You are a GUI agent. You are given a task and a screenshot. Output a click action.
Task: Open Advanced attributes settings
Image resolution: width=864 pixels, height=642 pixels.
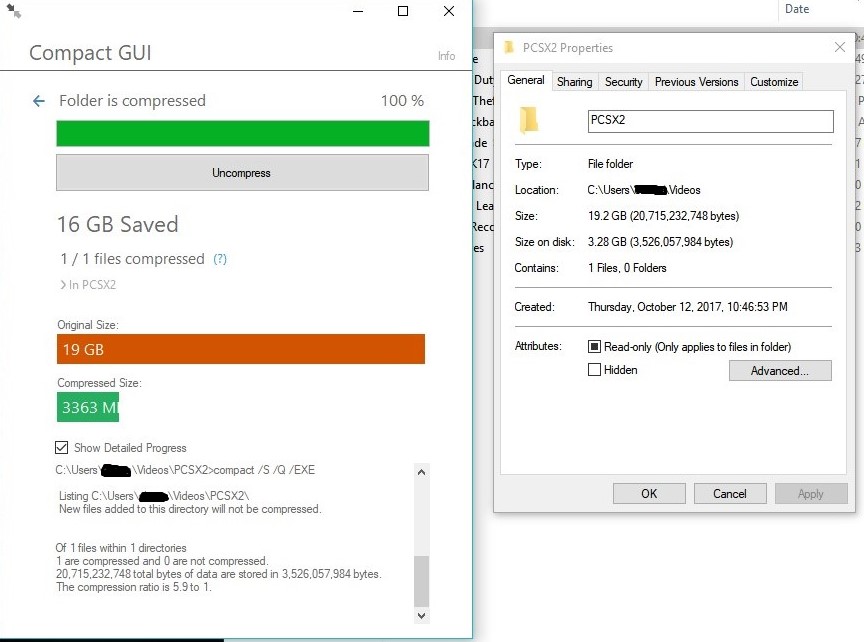click(780, 370)
